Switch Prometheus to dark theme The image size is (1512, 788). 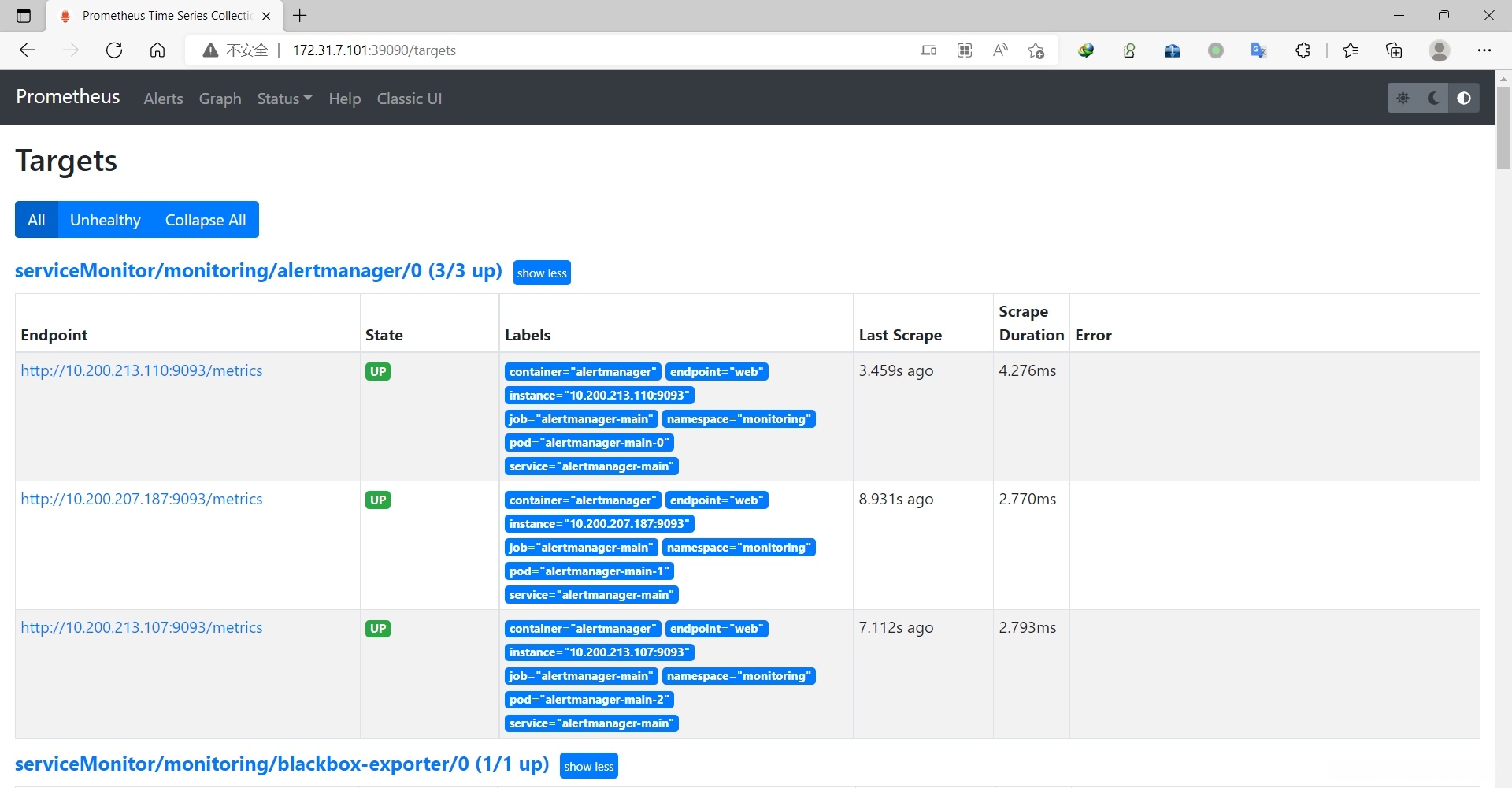click(x=1433, y=98)
